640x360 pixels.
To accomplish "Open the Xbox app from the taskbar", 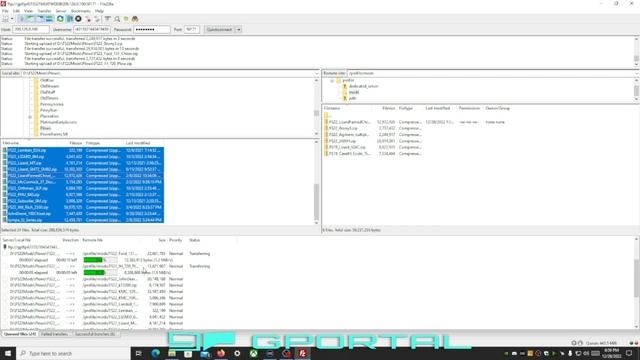I will click(253, 353).
